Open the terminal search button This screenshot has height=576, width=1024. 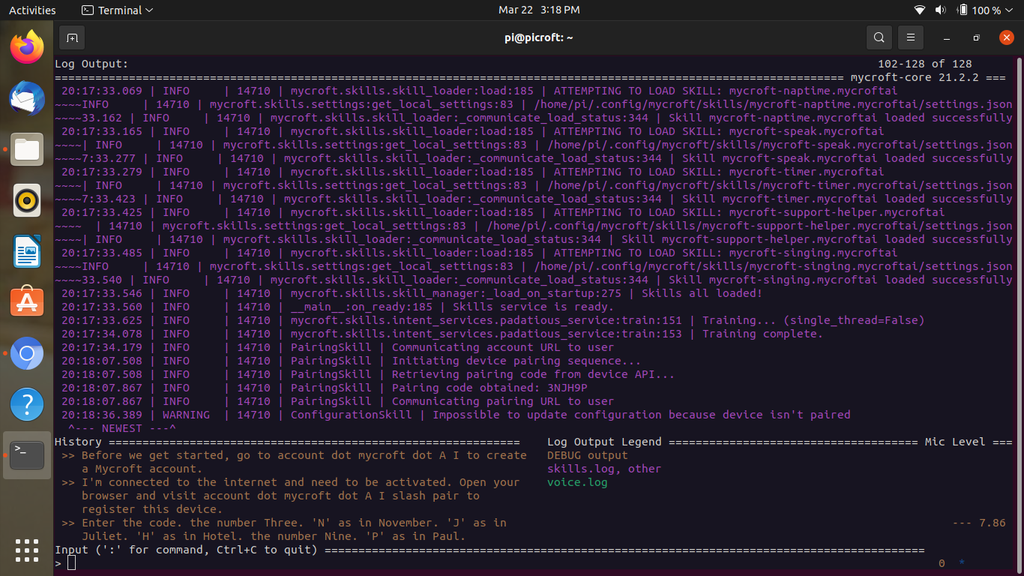[879, 38]
